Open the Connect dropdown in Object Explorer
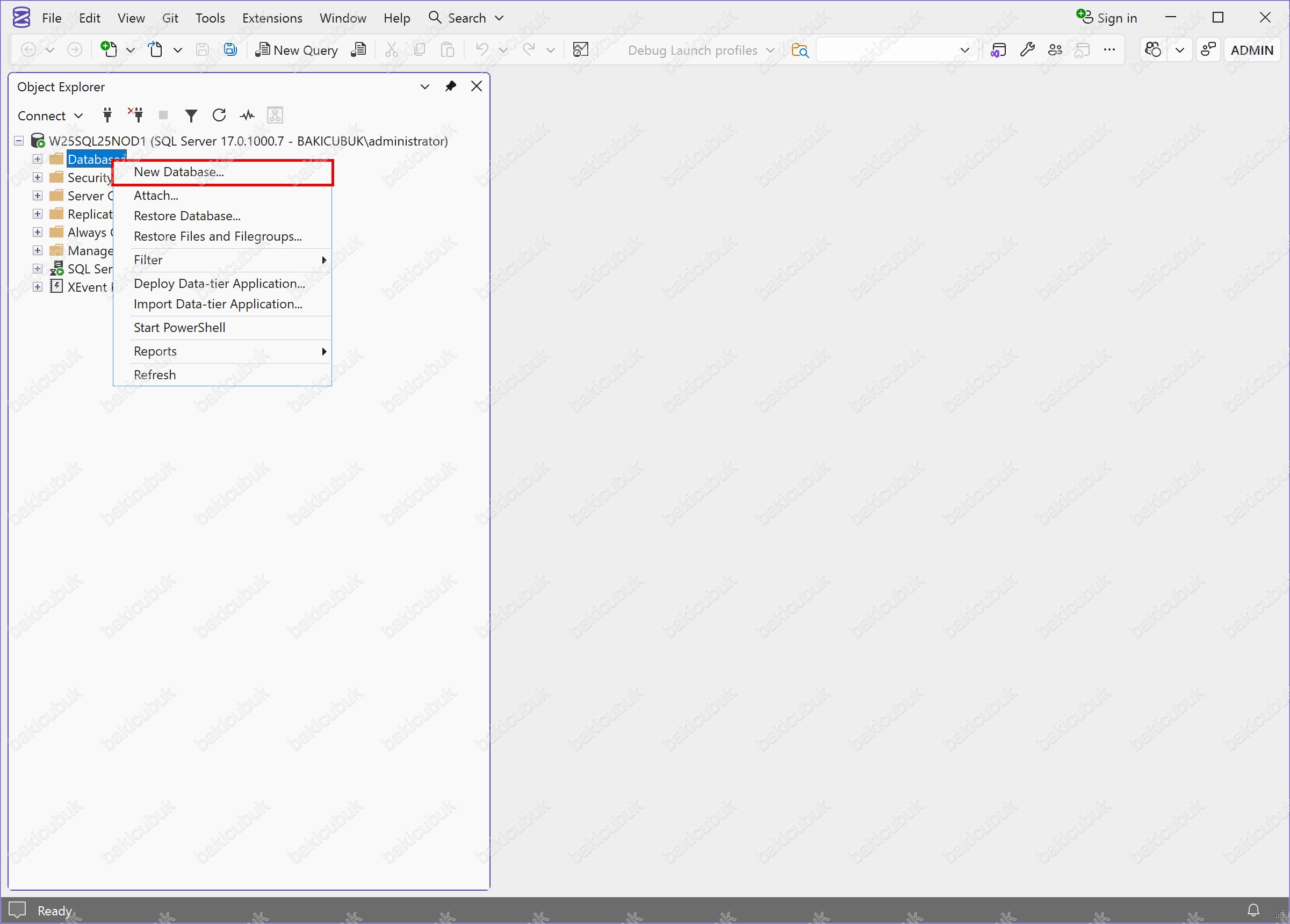1290x924 pixels. tap(50, 116)
